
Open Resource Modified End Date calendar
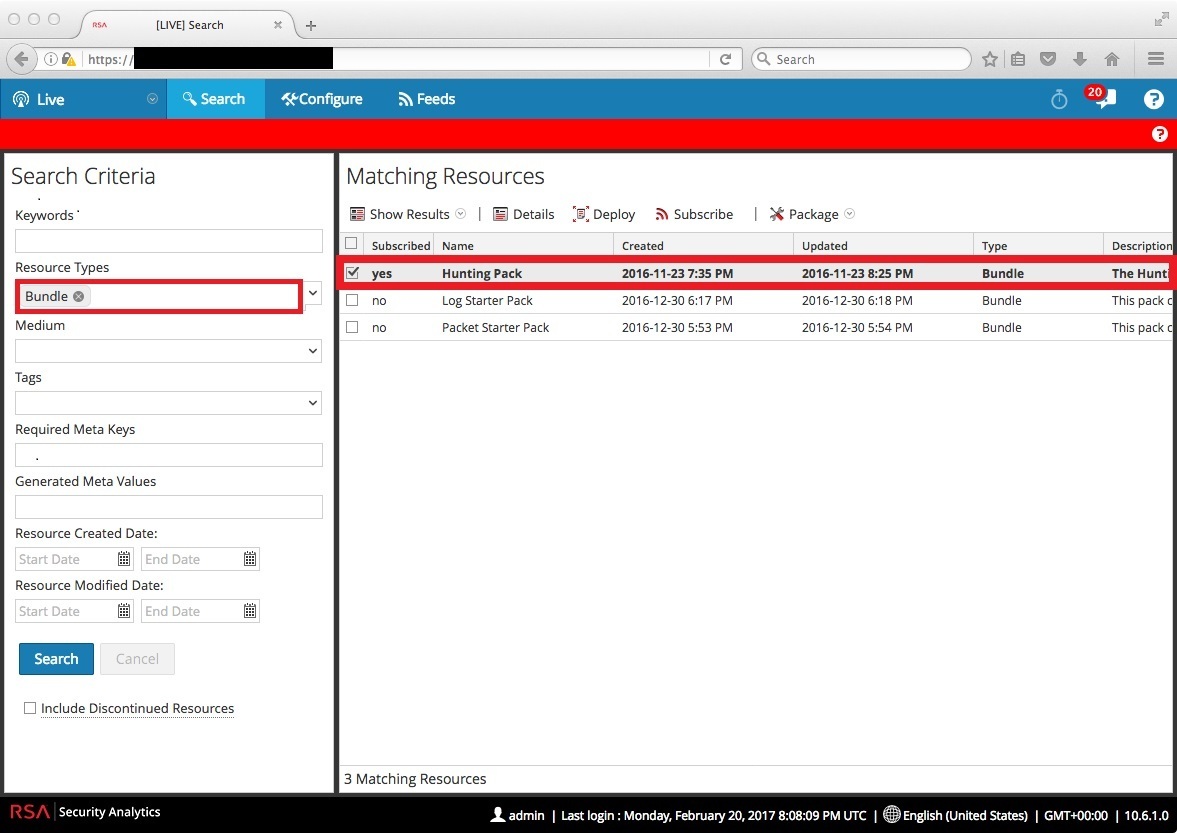250,611
